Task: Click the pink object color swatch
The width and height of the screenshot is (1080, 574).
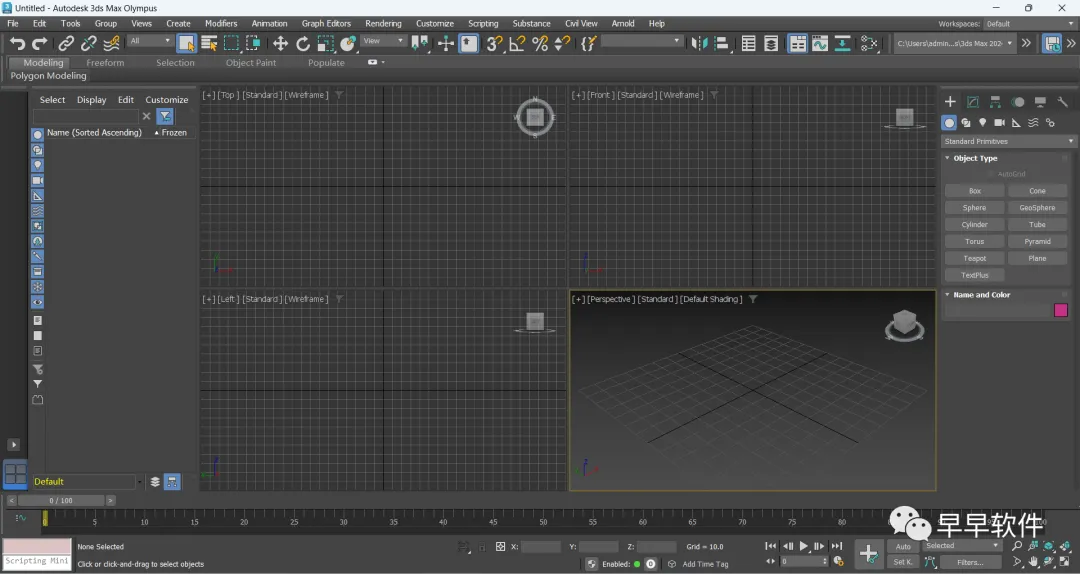Action: click(x=1061, y=311)
